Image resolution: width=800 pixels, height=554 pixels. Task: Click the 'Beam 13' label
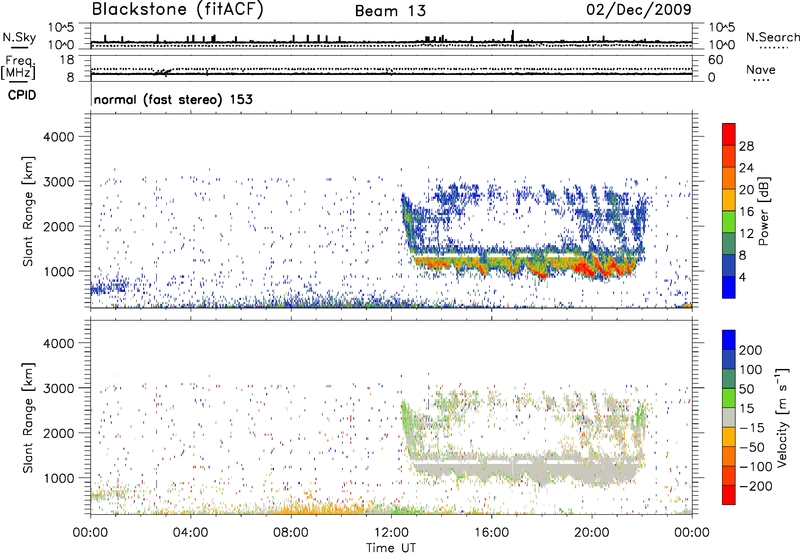(390, 11)
